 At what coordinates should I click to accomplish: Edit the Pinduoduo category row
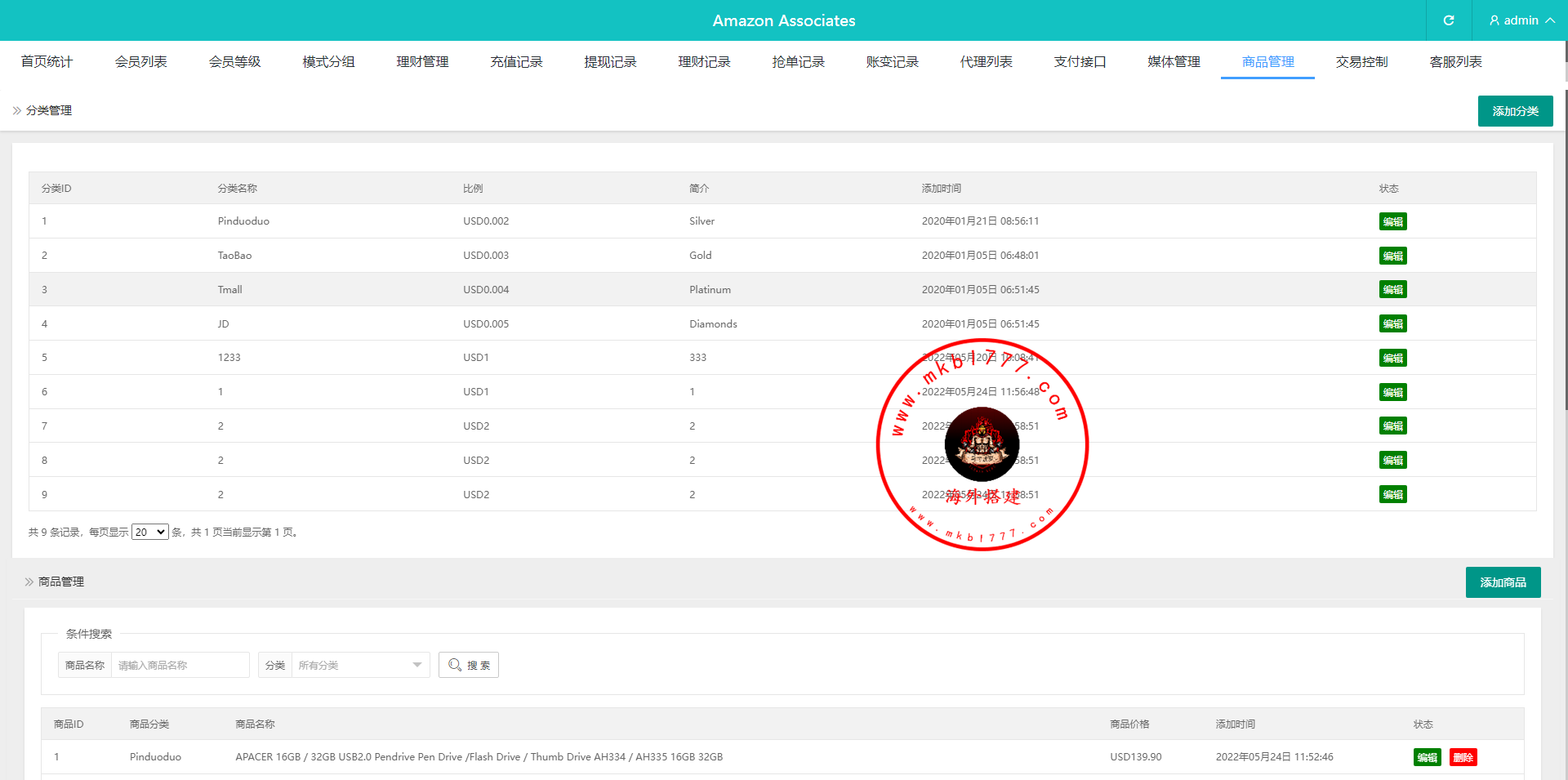pyautogui.click(x=1392, y=221)
